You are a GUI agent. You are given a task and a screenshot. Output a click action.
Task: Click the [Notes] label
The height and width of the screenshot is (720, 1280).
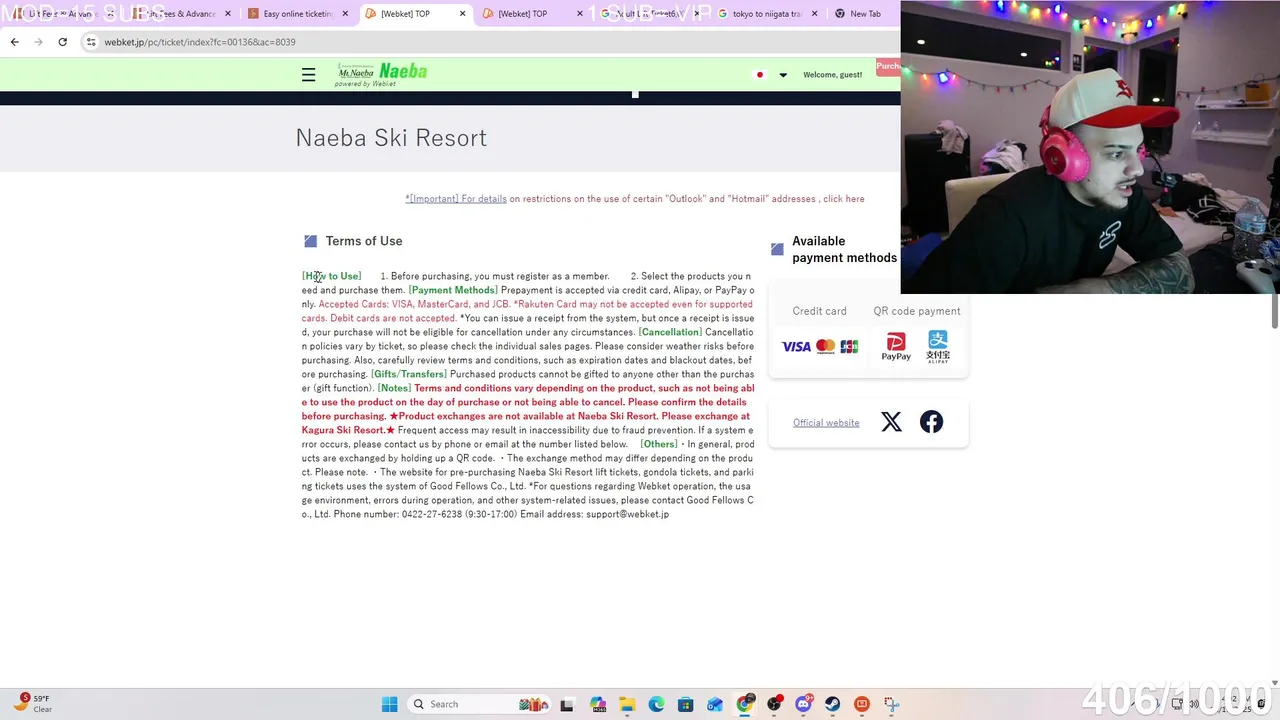pos(394,388)
